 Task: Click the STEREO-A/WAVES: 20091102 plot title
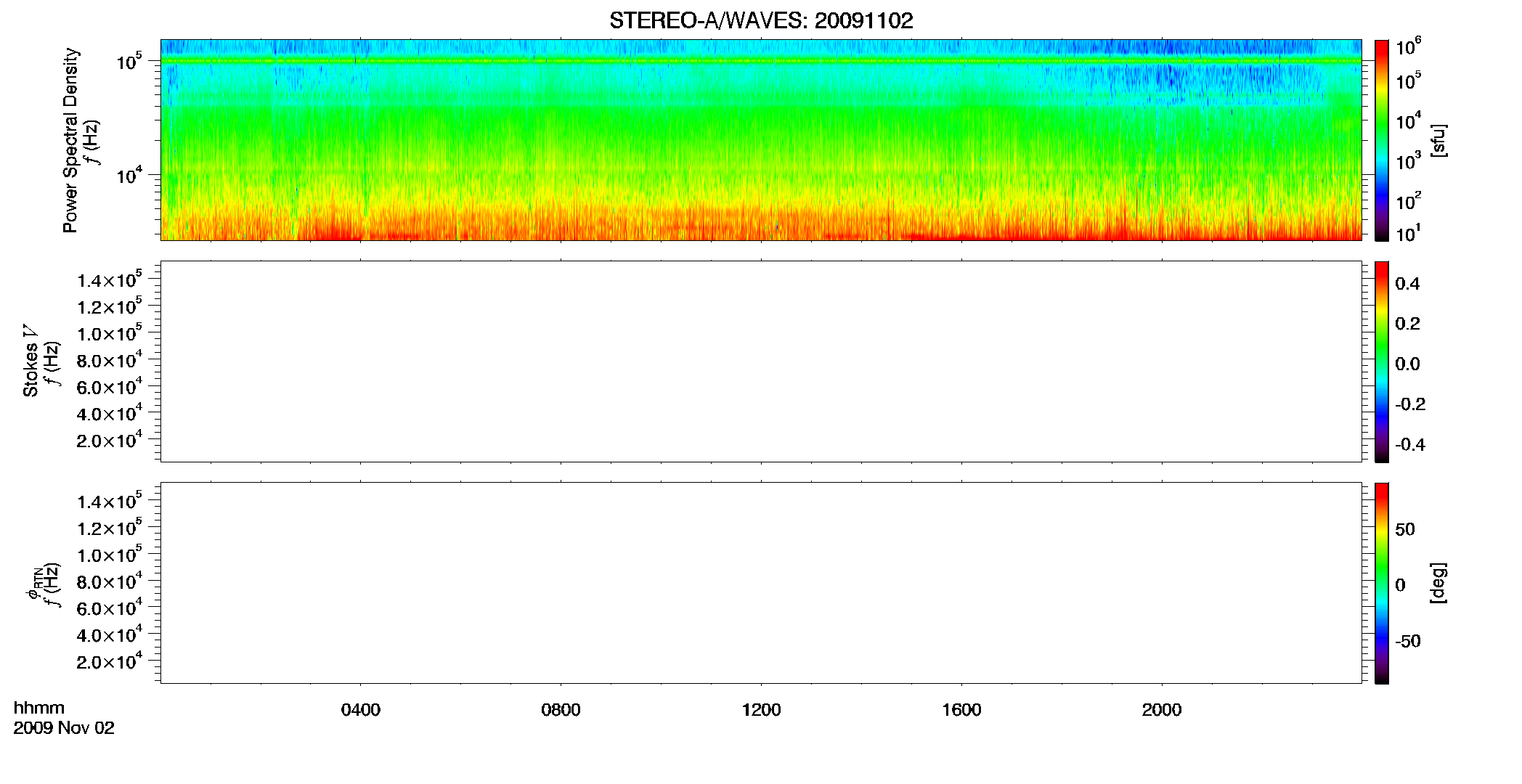pyautogui.click(x=761, y=20)
